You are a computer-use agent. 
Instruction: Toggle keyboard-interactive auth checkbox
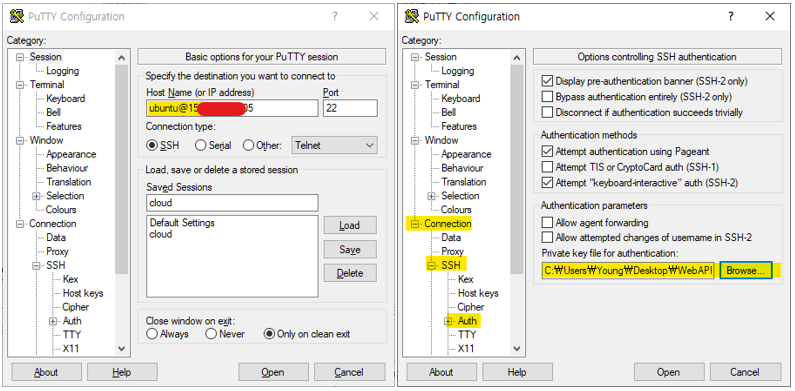[547, 182]
